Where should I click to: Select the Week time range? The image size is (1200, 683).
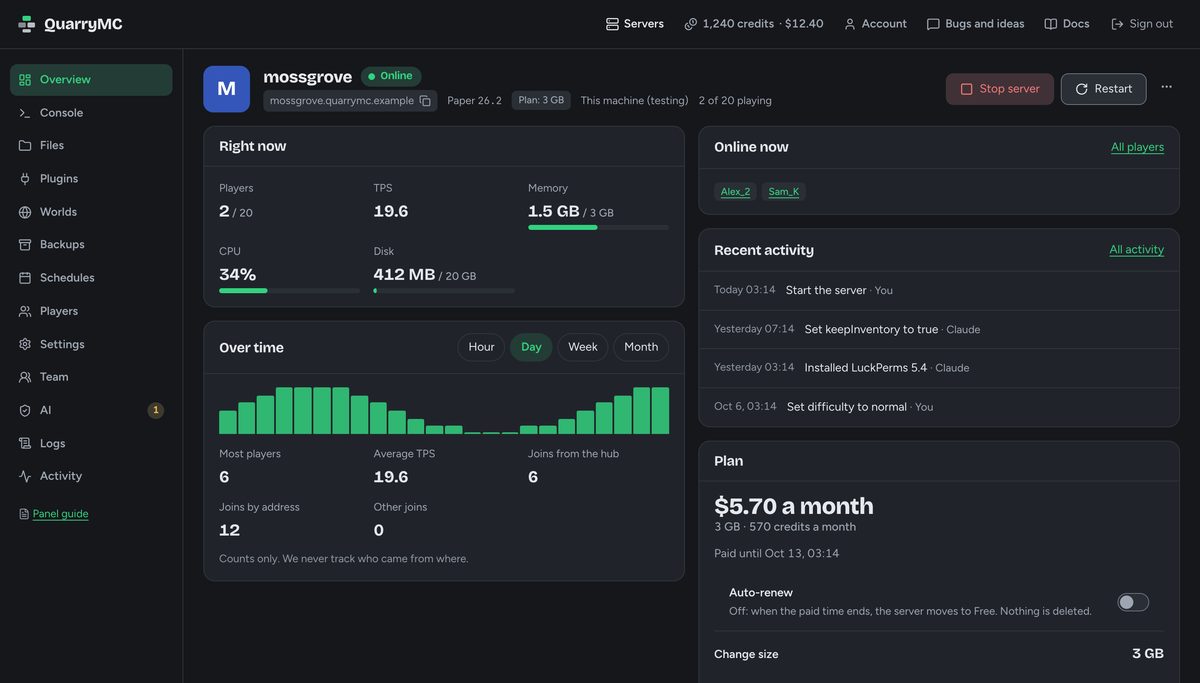583,347
